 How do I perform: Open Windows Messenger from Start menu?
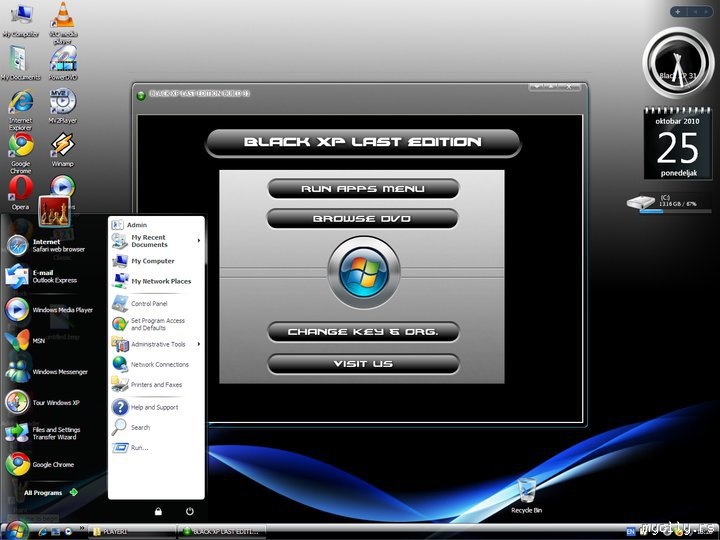46,371
